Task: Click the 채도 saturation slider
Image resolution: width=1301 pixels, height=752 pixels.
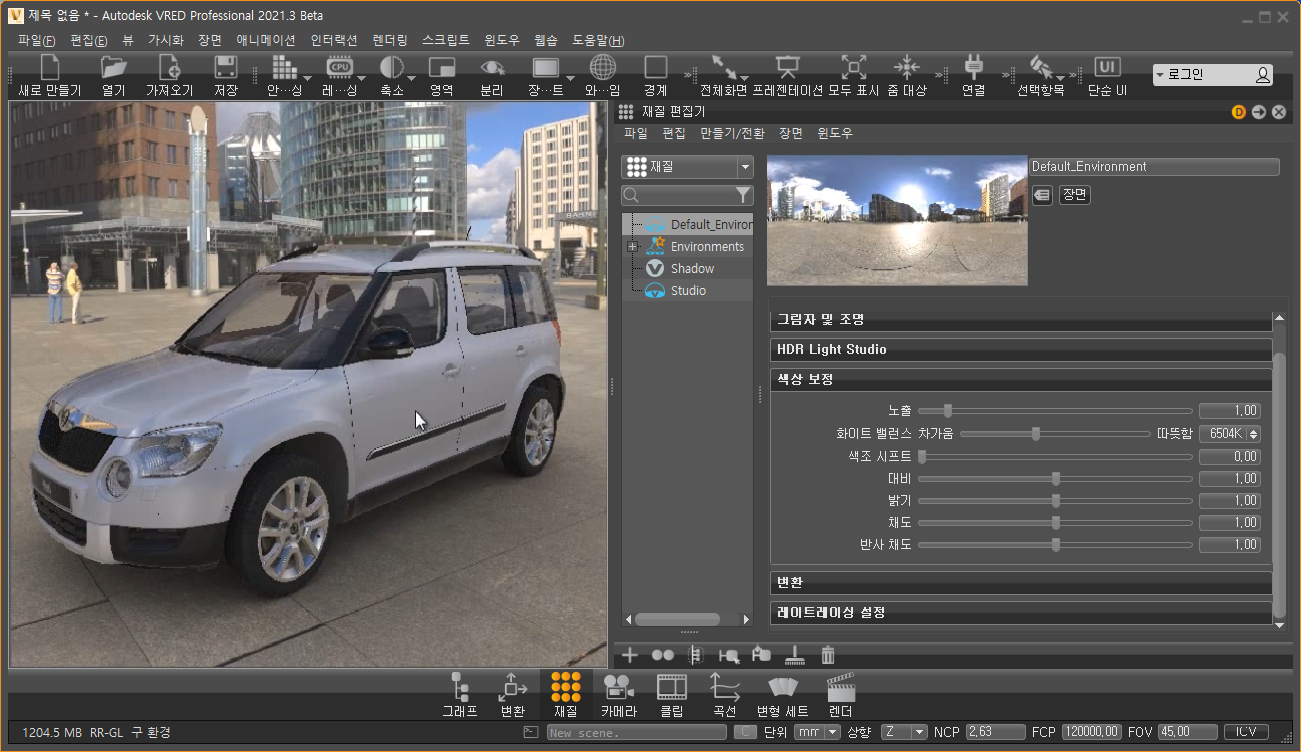Action: [1055, 523]
